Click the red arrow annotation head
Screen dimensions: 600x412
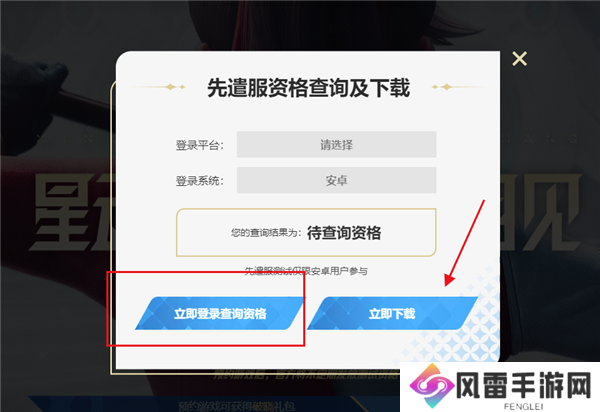pyautogui.click(x=449, y=280)
